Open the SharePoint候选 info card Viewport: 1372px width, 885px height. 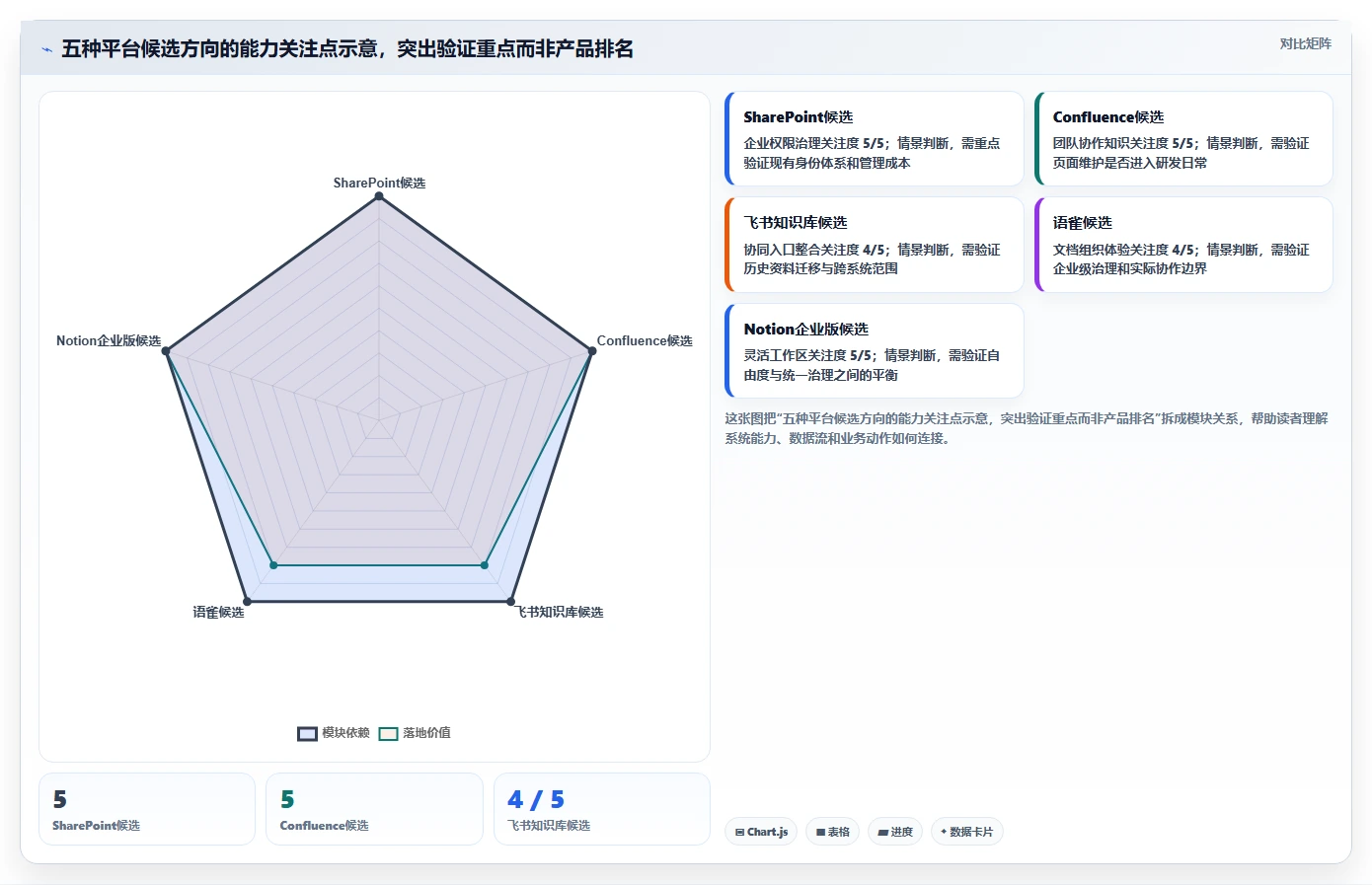(x=874, y=139)
